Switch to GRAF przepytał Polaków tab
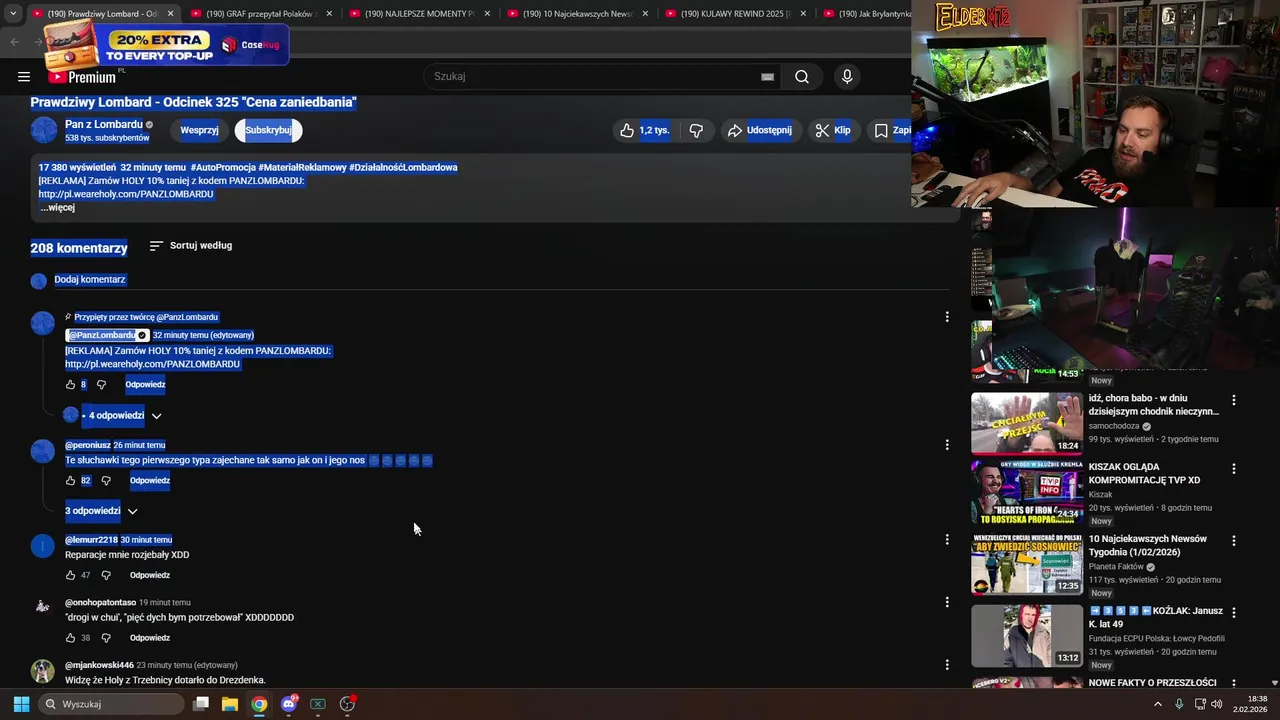This screenshot has height=720, width=1280. click(x=260, y=14)
